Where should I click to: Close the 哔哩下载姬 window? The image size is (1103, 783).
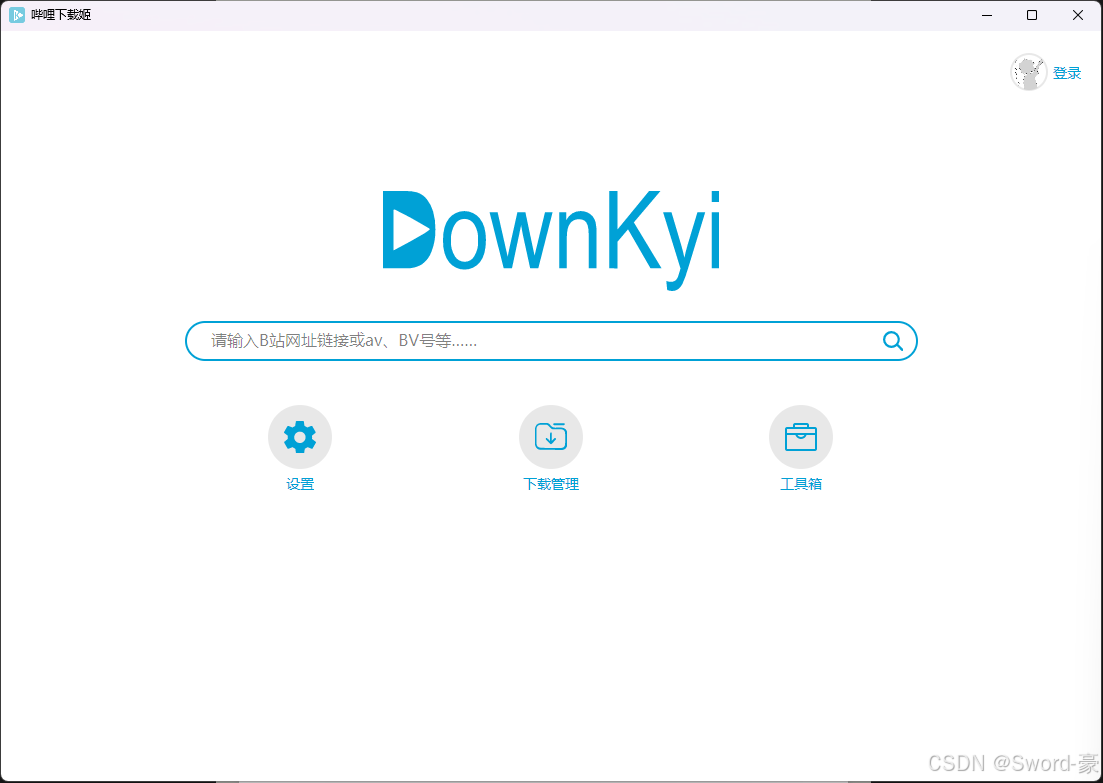(x=1078, y=15)
